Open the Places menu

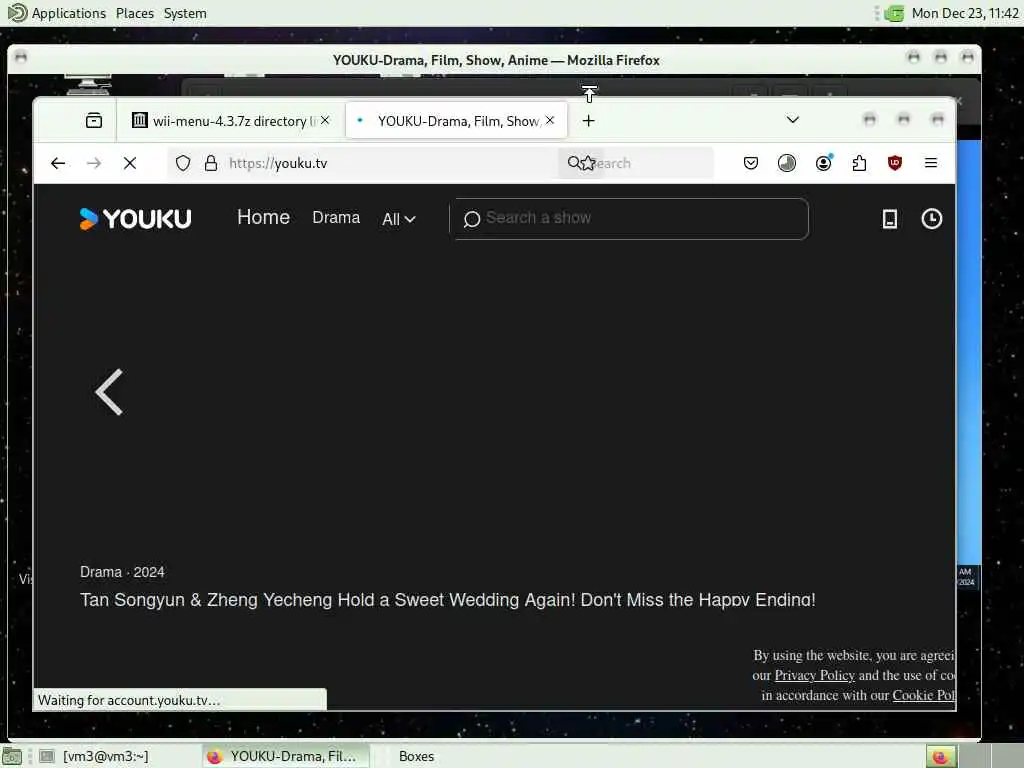click(x=135, y=13)
